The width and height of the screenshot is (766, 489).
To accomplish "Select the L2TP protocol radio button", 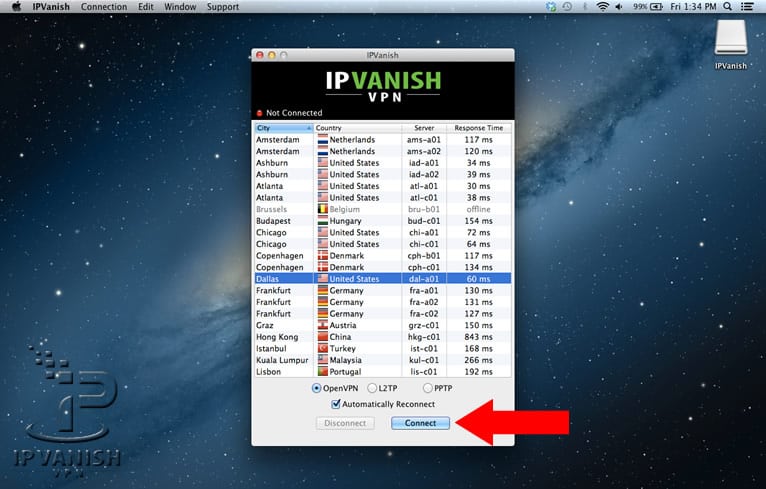I will (x=372, y=388).
